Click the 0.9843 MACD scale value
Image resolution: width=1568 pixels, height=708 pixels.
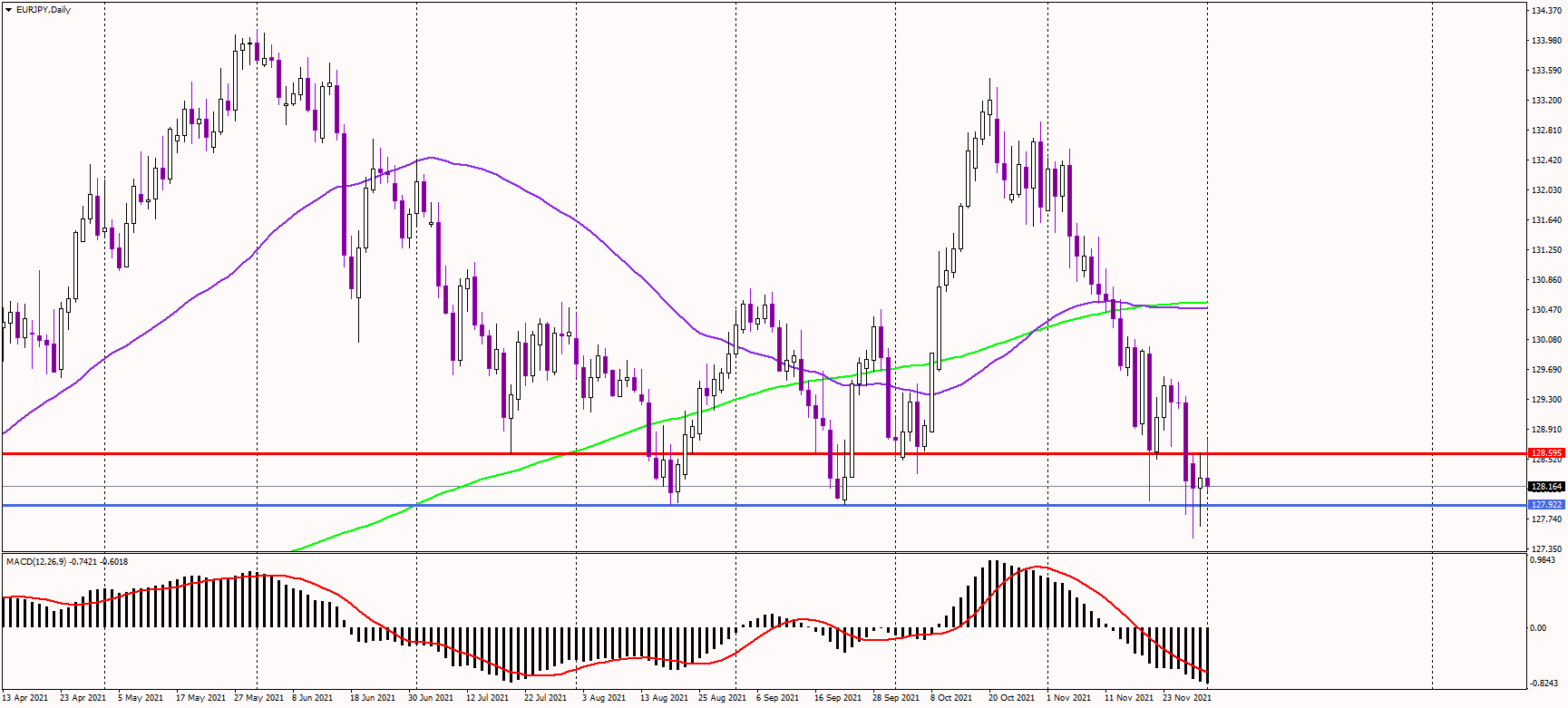tap(1543, 560)
